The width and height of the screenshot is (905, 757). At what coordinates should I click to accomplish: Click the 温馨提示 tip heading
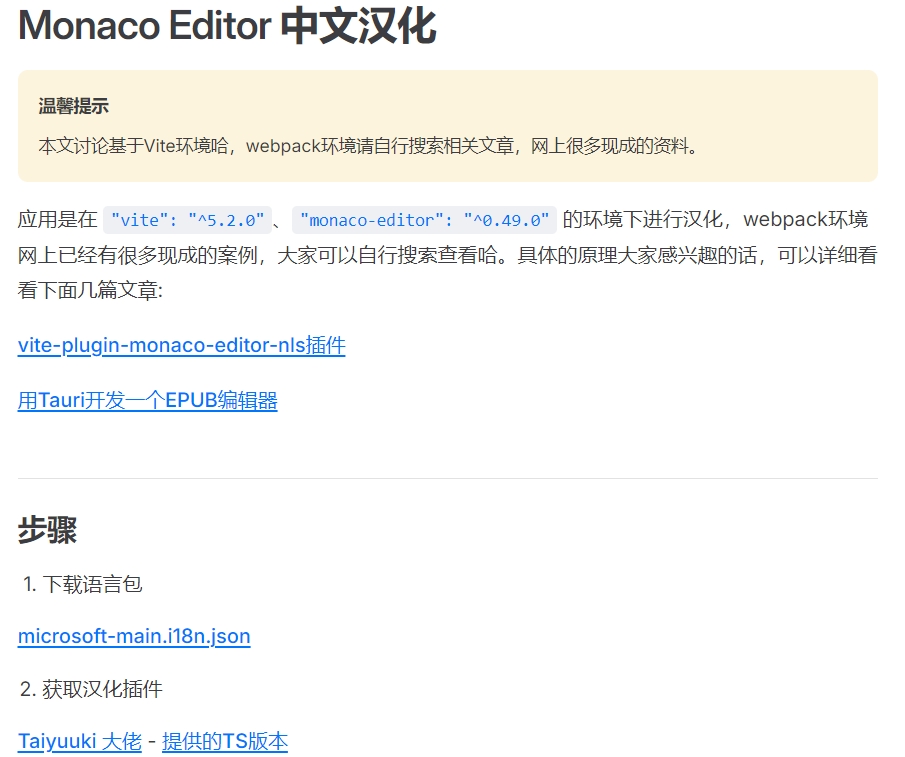(73, 106)
